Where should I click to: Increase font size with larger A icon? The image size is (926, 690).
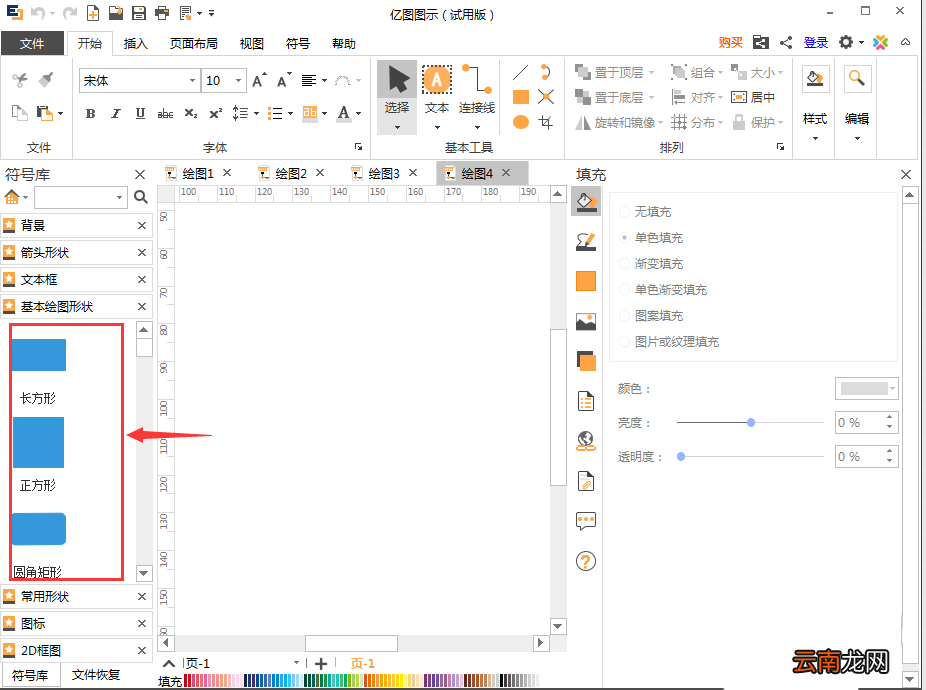pyautogui.click(x=259, y=80)
